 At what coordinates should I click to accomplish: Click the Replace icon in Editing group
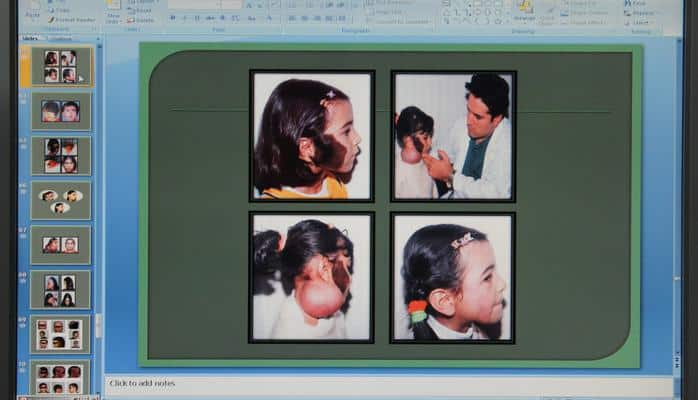coord(638,12)
